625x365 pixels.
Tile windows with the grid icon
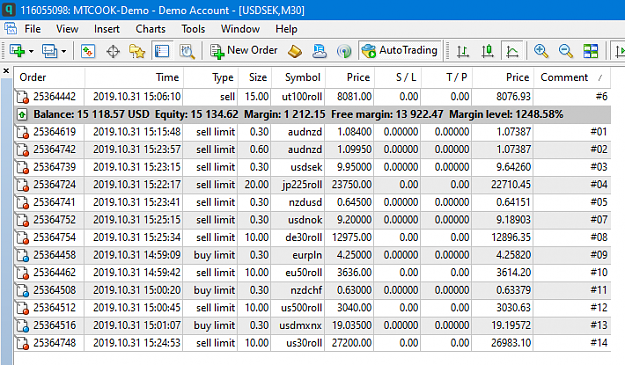590,51
